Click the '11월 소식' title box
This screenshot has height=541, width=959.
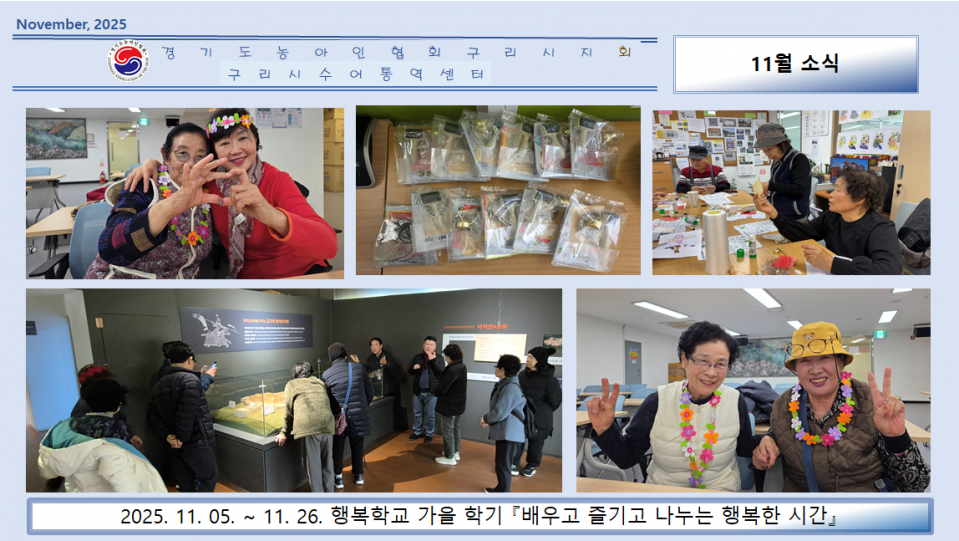click(796, 64)
